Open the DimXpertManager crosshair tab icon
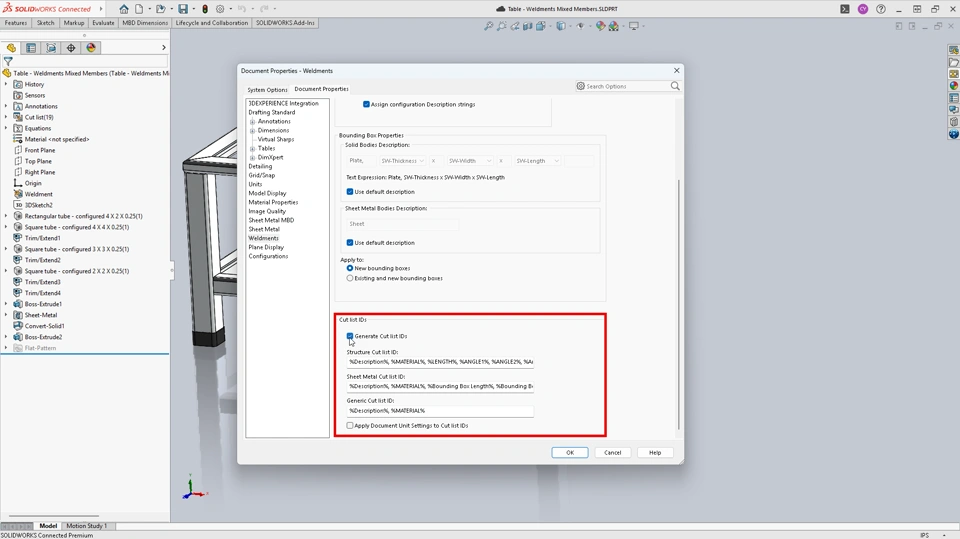This screenshot has height=539, width=960. tap(71, 48)
